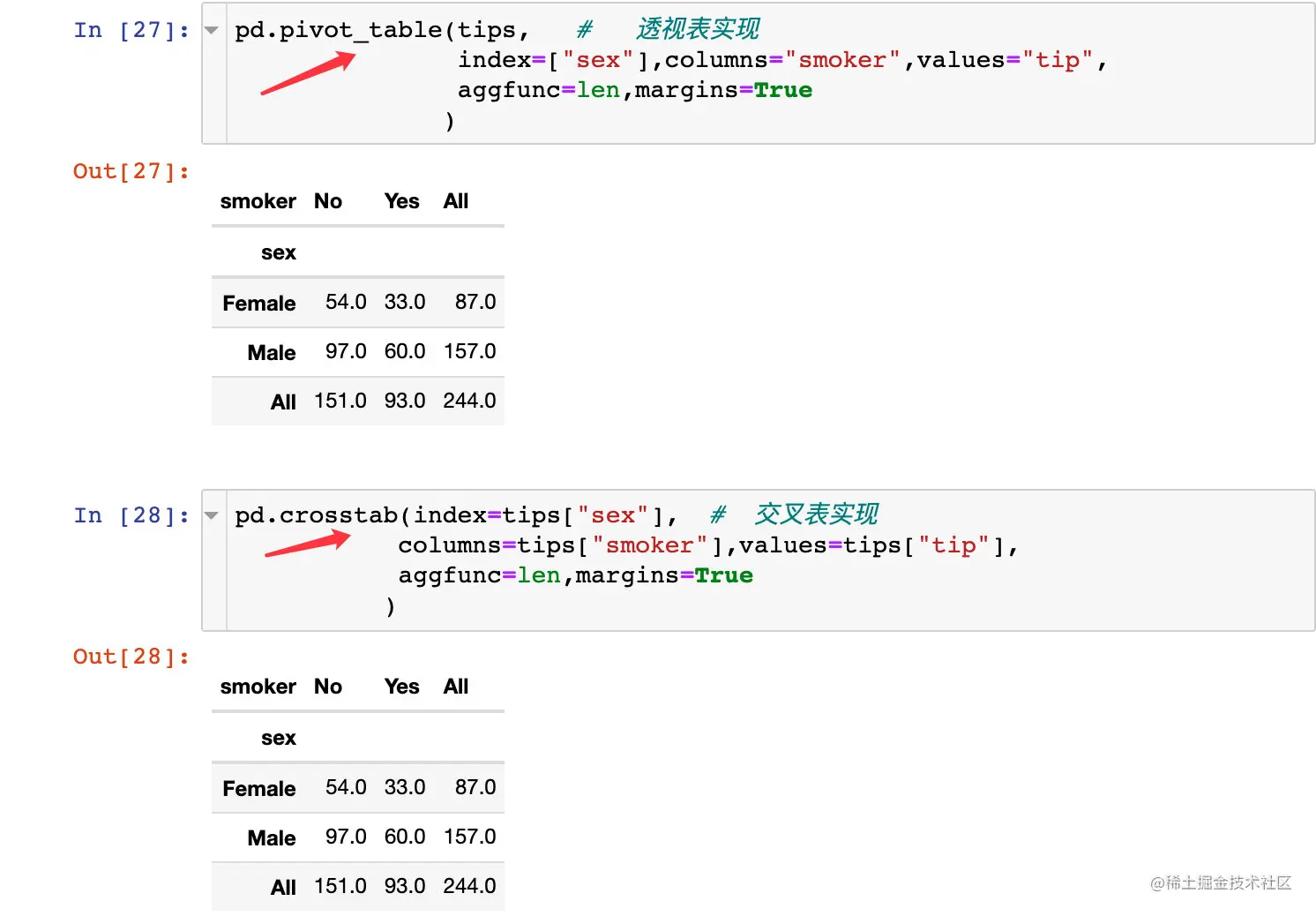Click value 157.0 in Out[28] table
Viewport: 1316px width, 916px height.
tap(470, 837)
